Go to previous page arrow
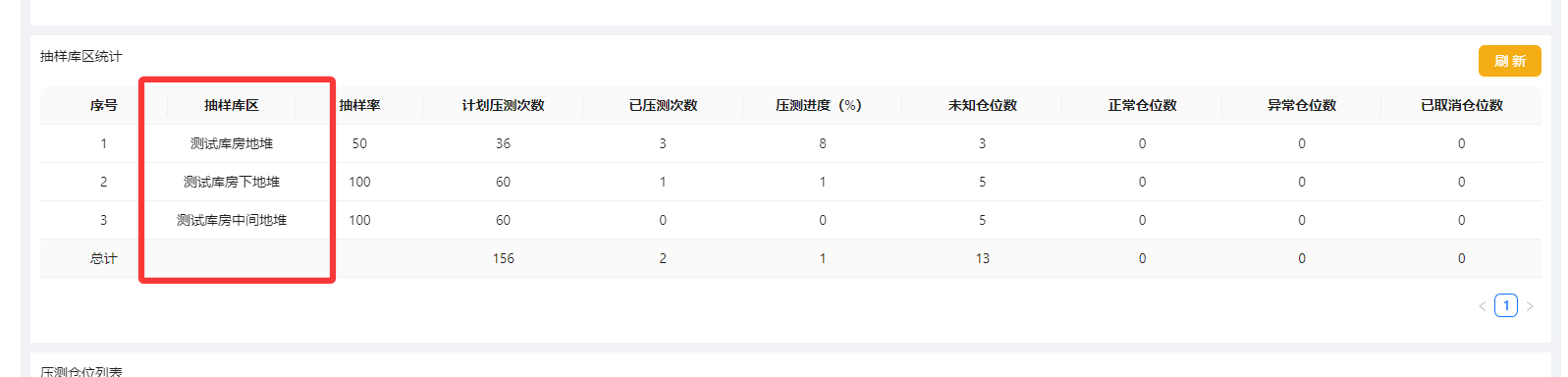The width and height of the screenshot is (1568, 377). coord(1483,306)
